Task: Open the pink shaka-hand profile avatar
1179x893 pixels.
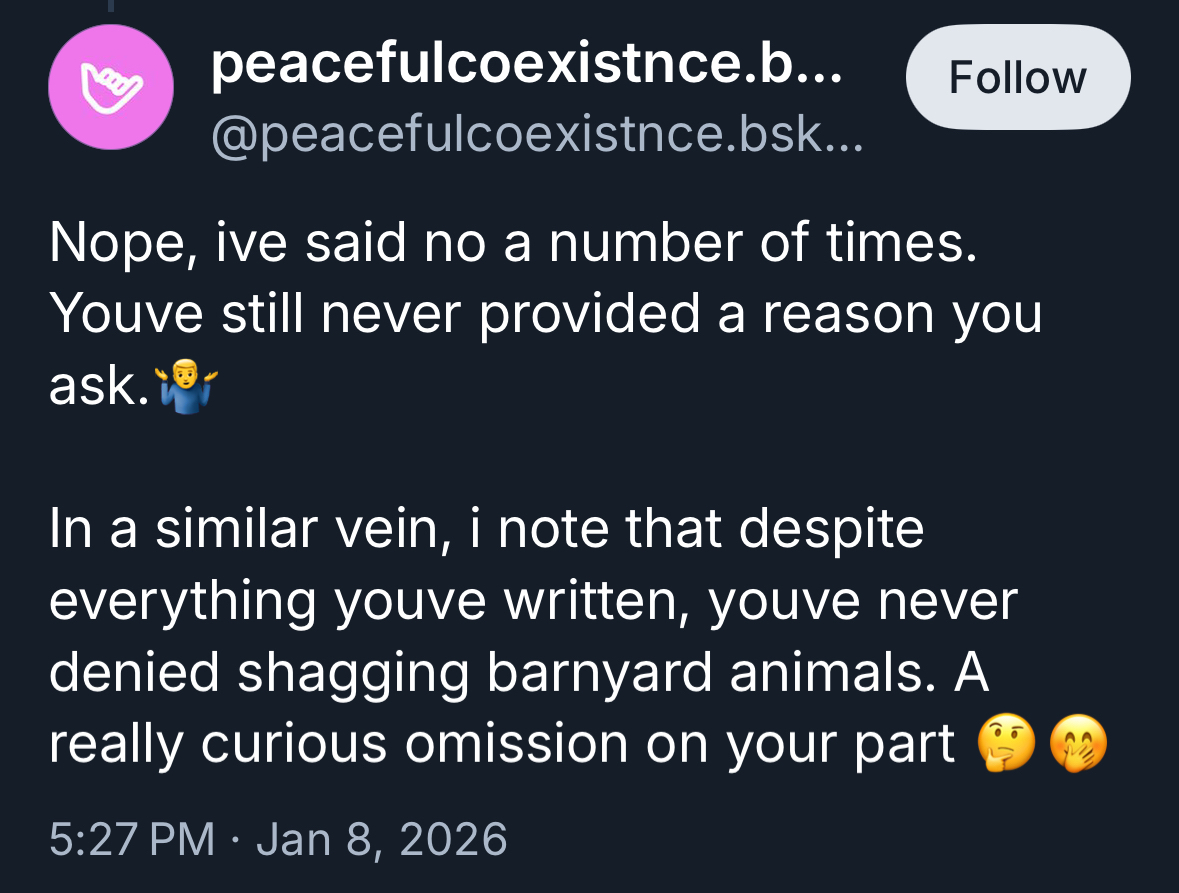Action: pyautogui.click(x=111, y=87)
